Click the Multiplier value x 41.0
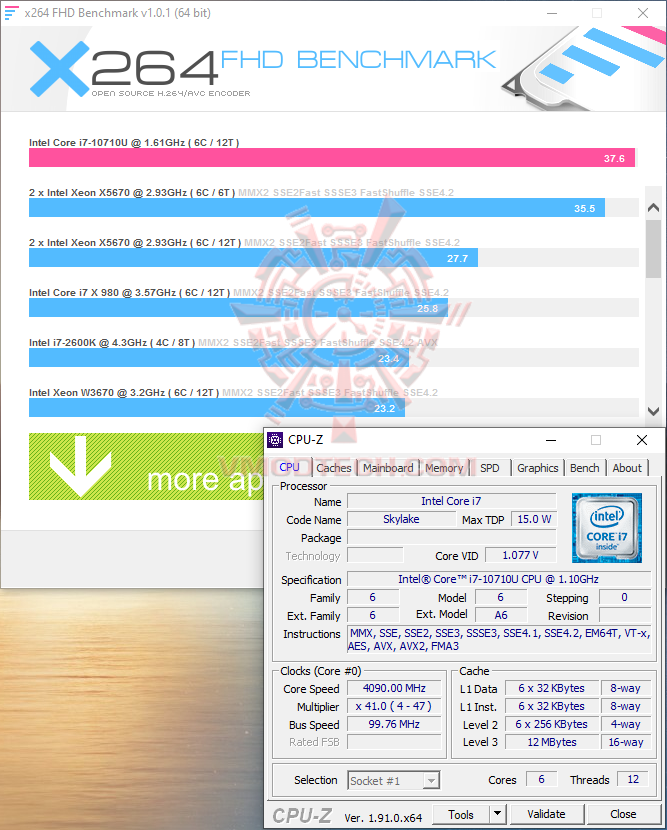667x830 pixels. (x=394, y=706)
